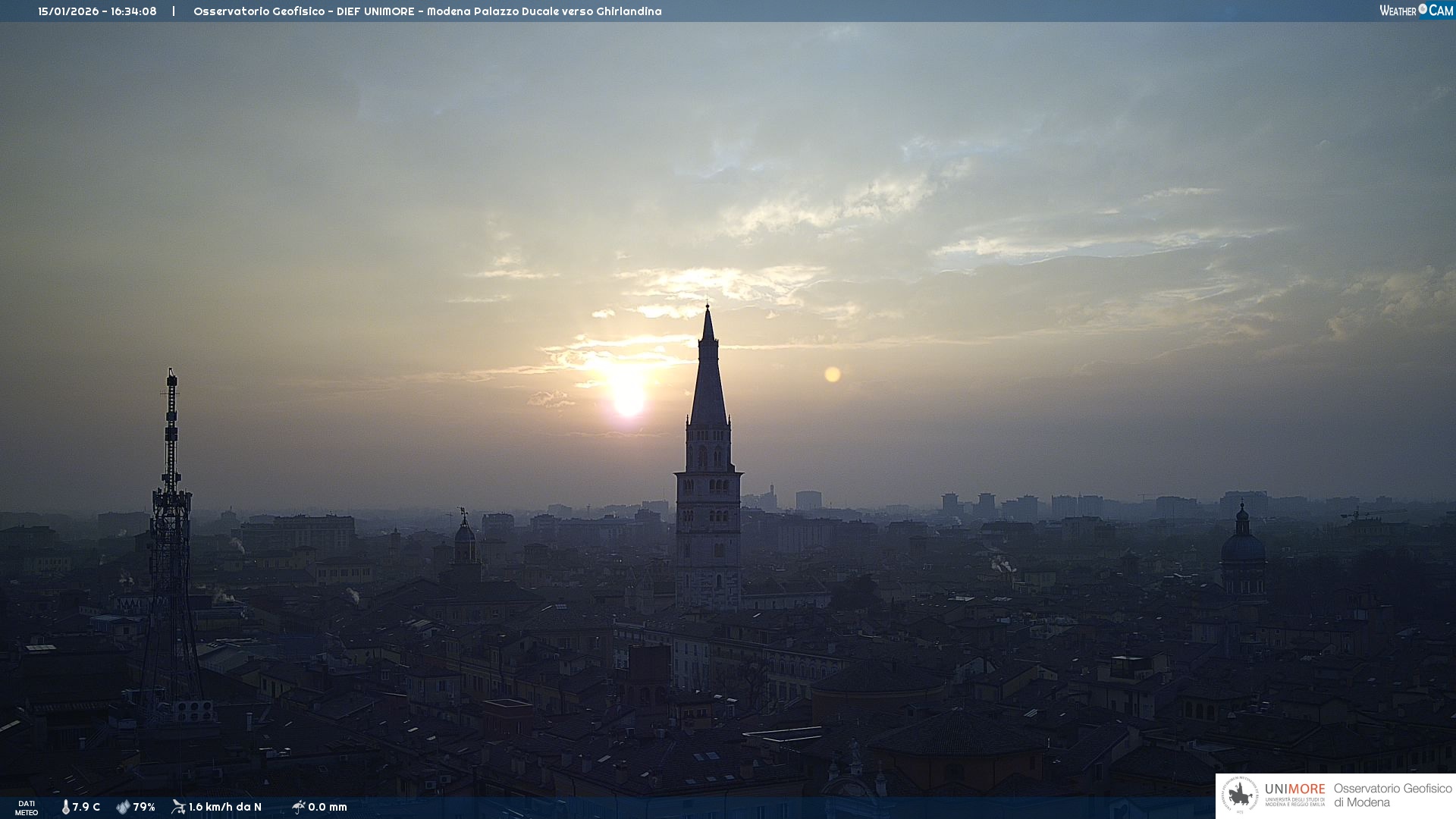Click the humidity water drops icon
1456x819 pixels.
tap(123, 807)
